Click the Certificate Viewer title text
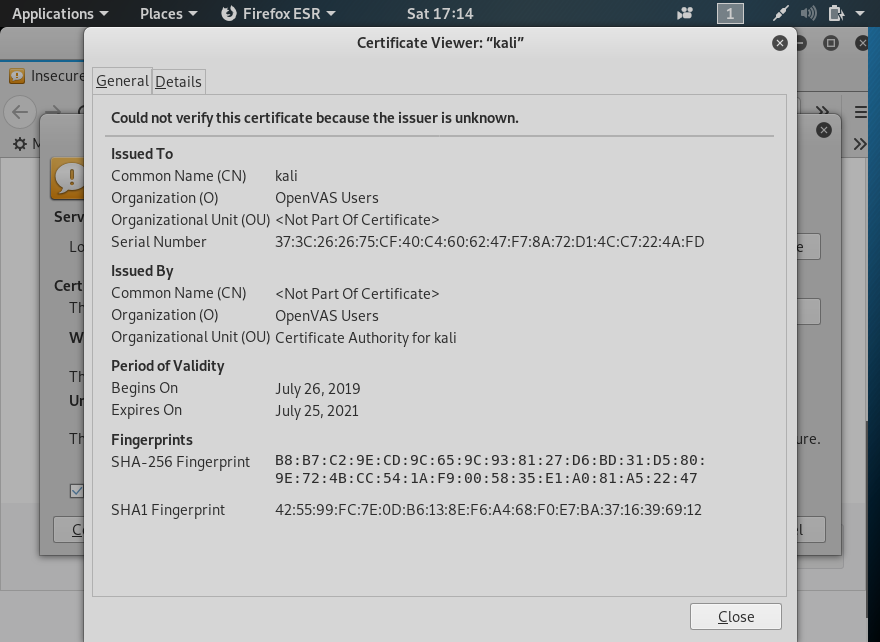This screenshot has height=642, width=880. click(x=440, y=43)
